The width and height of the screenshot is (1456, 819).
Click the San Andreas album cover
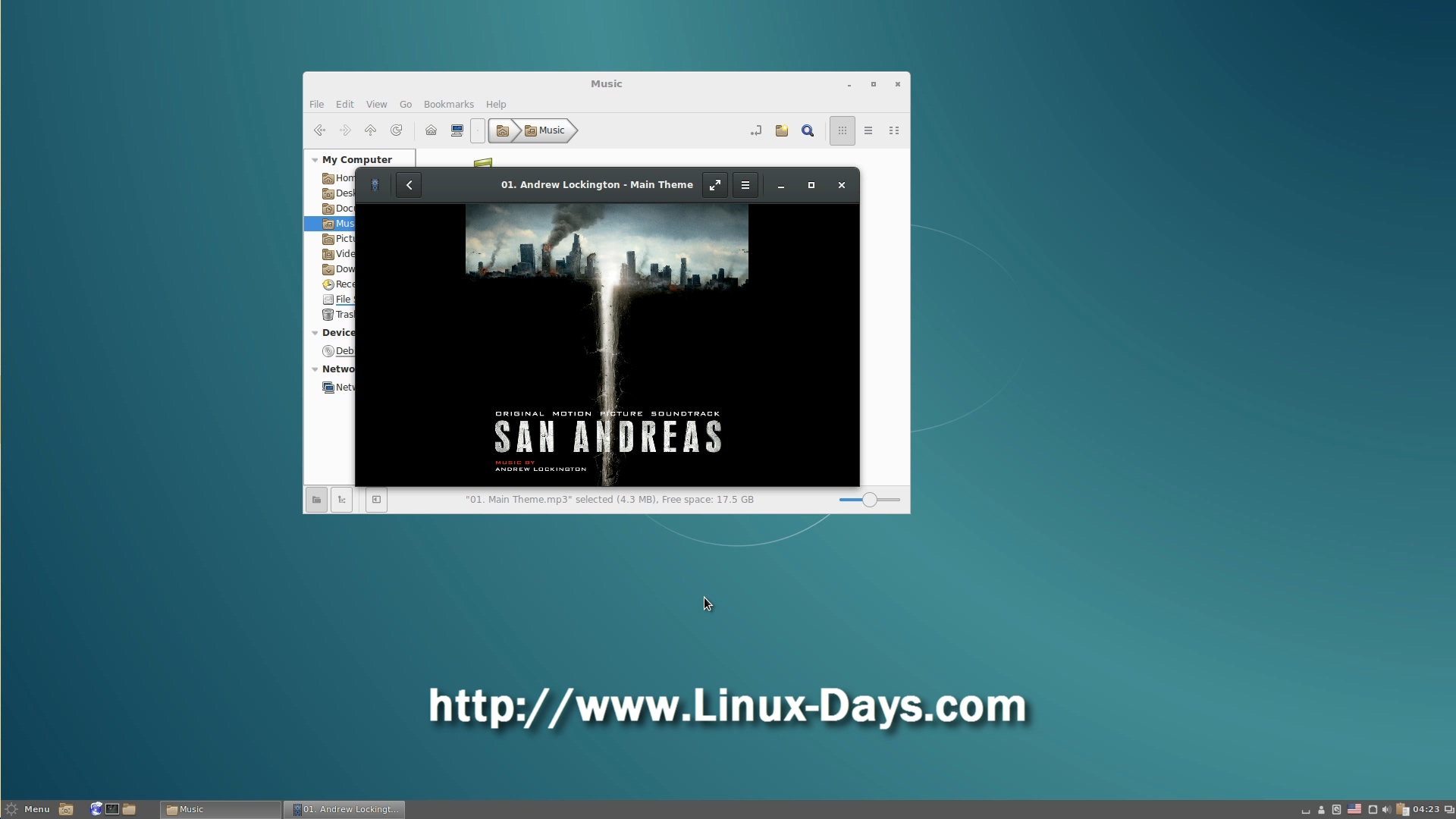coord(607,345)
